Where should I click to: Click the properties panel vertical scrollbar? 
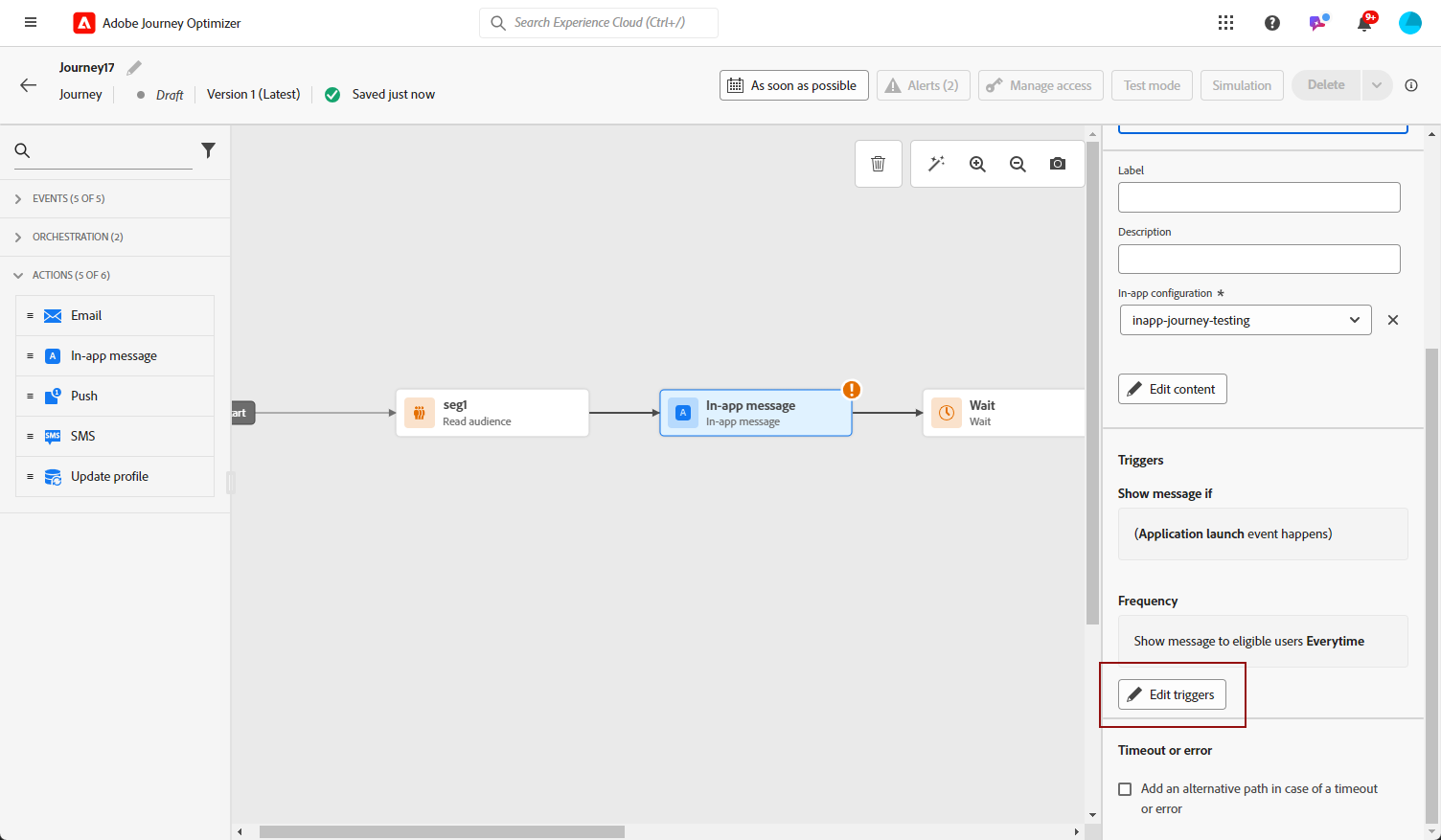pos(1432,584)
